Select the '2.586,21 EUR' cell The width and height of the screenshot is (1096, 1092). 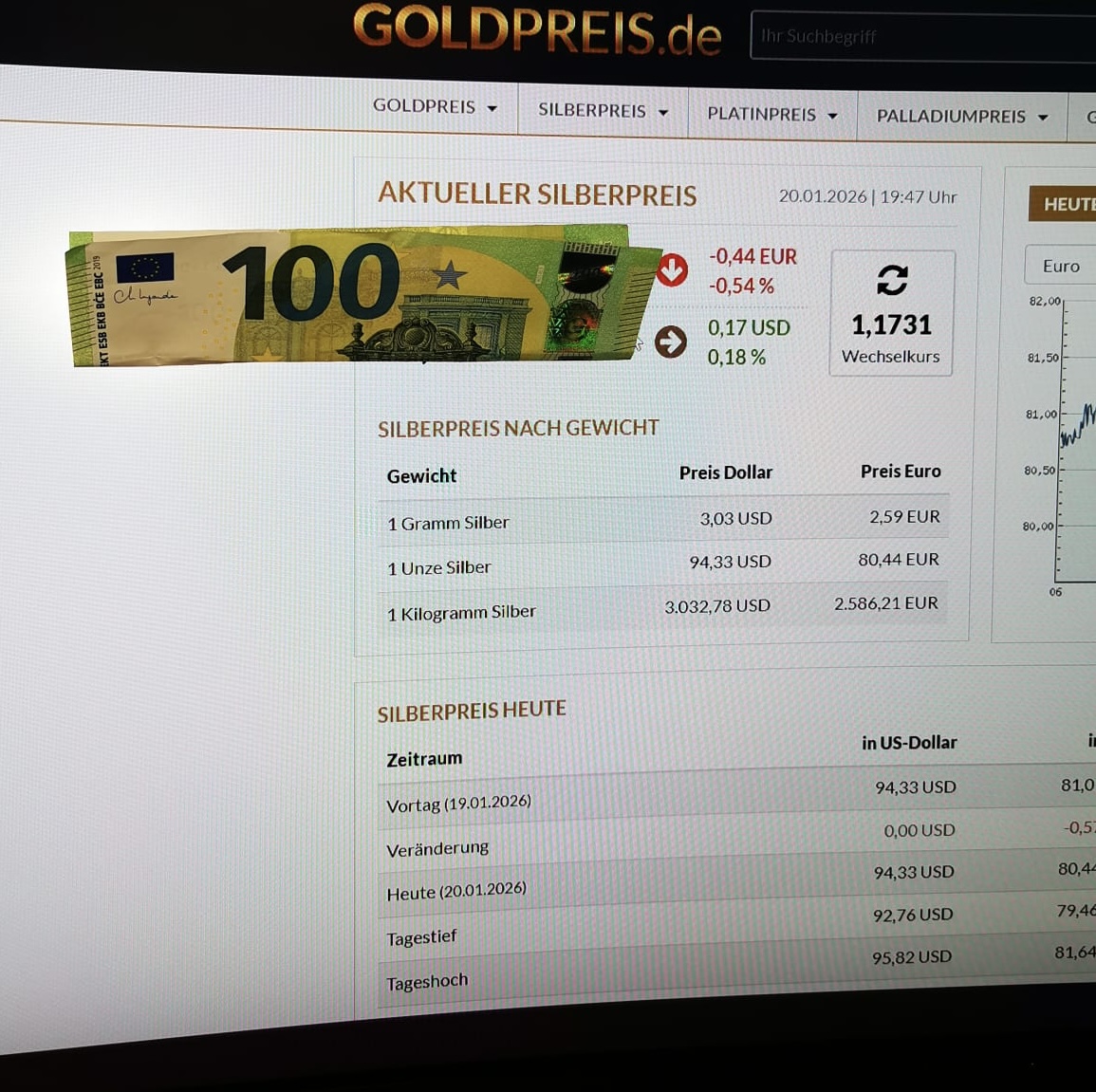[x=885, y=603]
